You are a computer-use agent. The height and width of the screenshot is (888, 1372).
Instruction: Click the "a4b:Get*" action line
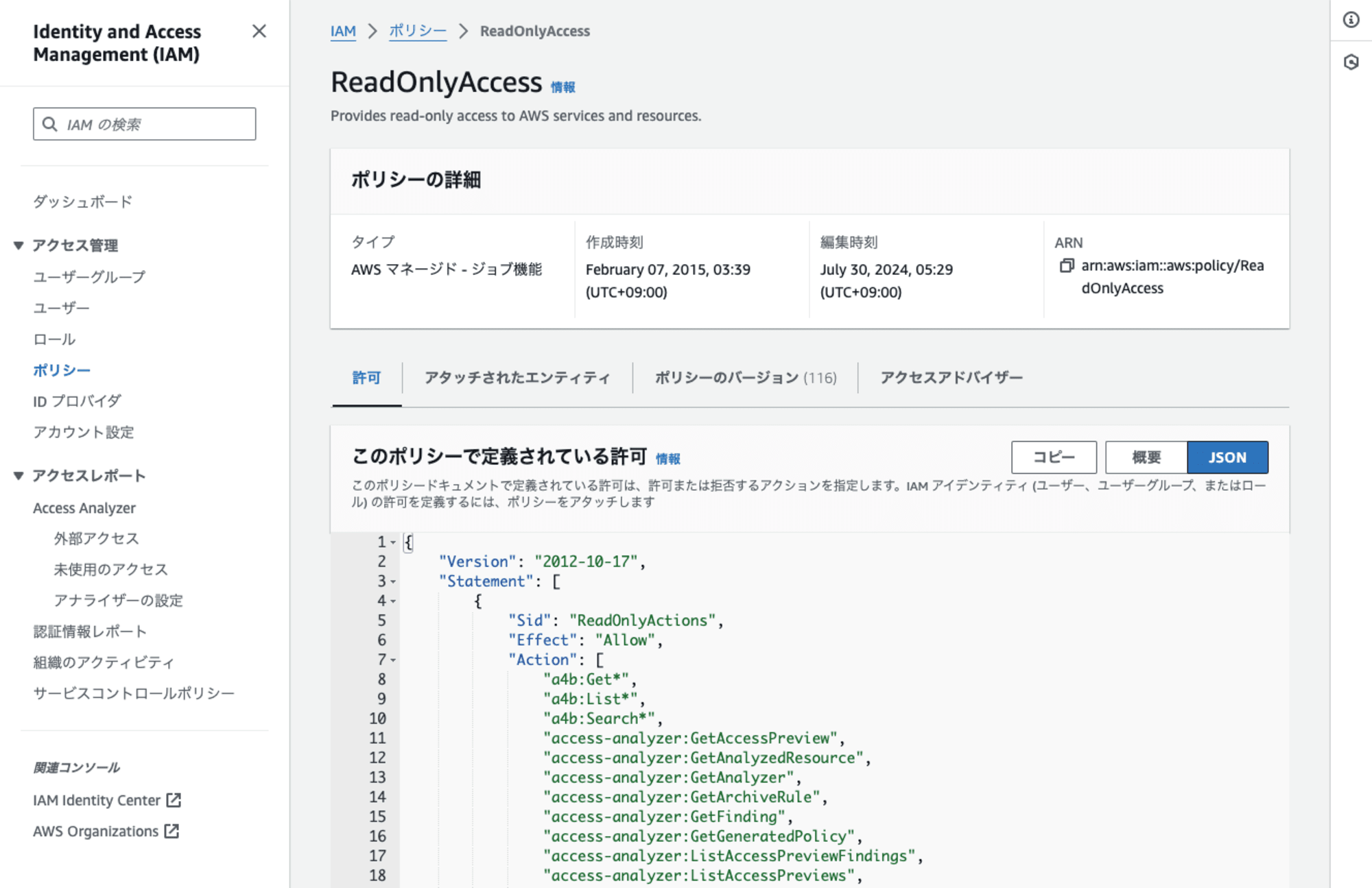[586, 680]
